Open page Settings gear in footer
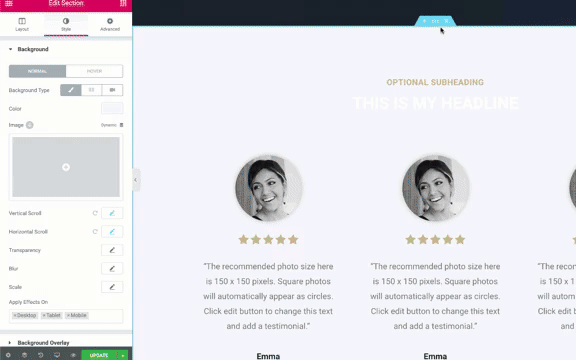The width and height of the screenshot is (576, 360). 8,355
